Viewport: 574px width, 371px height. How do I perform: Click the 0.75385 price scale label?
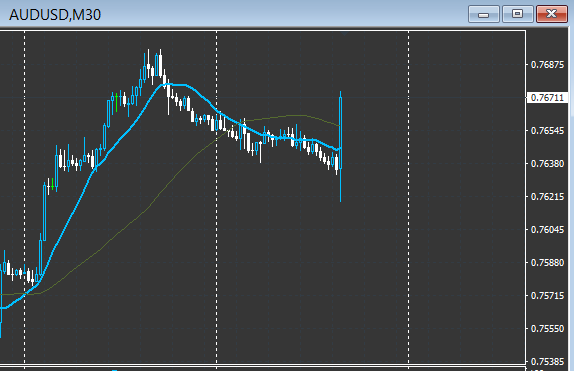click(x=547, y=361)
